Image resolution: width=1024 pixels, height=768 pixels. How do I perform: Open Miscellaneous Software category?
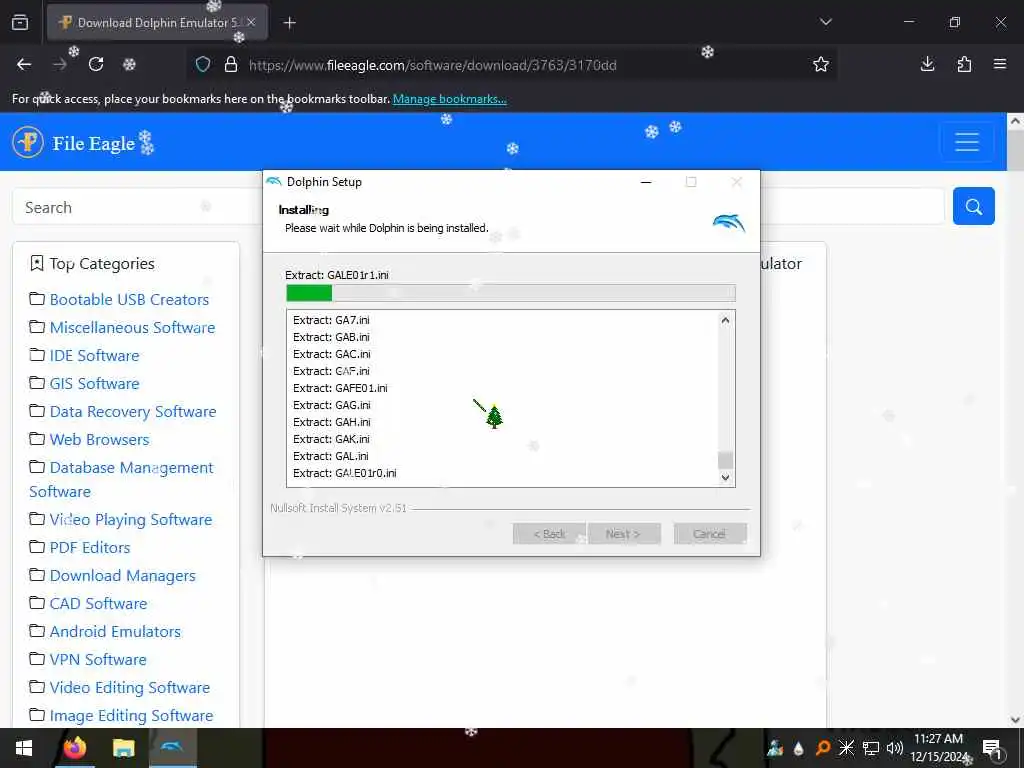(133, 328)
